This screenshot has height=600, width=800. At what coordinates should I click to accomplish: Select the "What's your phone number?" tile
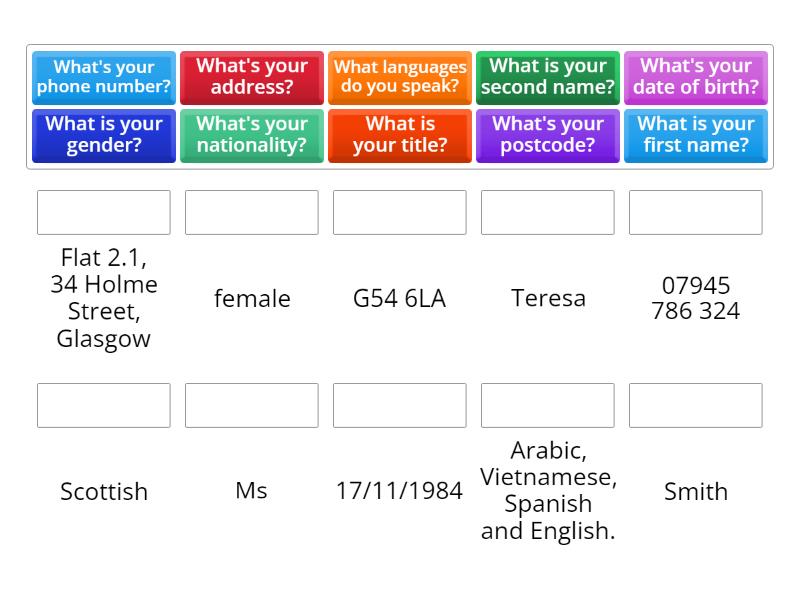tap(104, 78)
